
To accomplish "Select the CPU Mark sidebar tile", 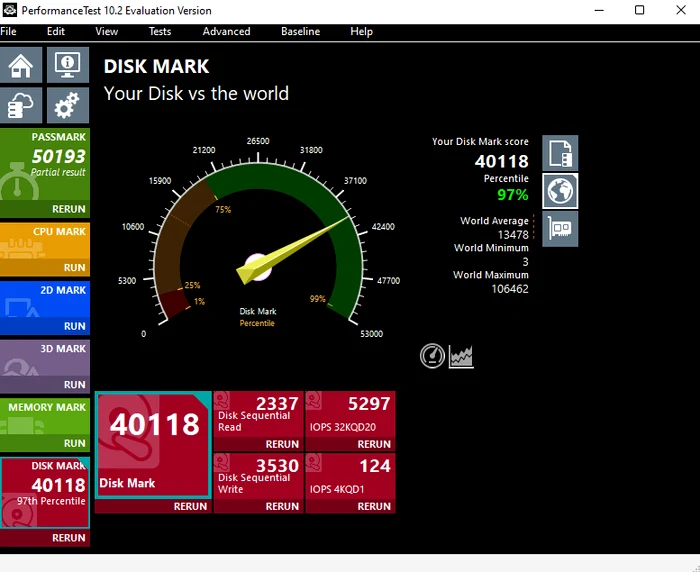I will (45, 241).
